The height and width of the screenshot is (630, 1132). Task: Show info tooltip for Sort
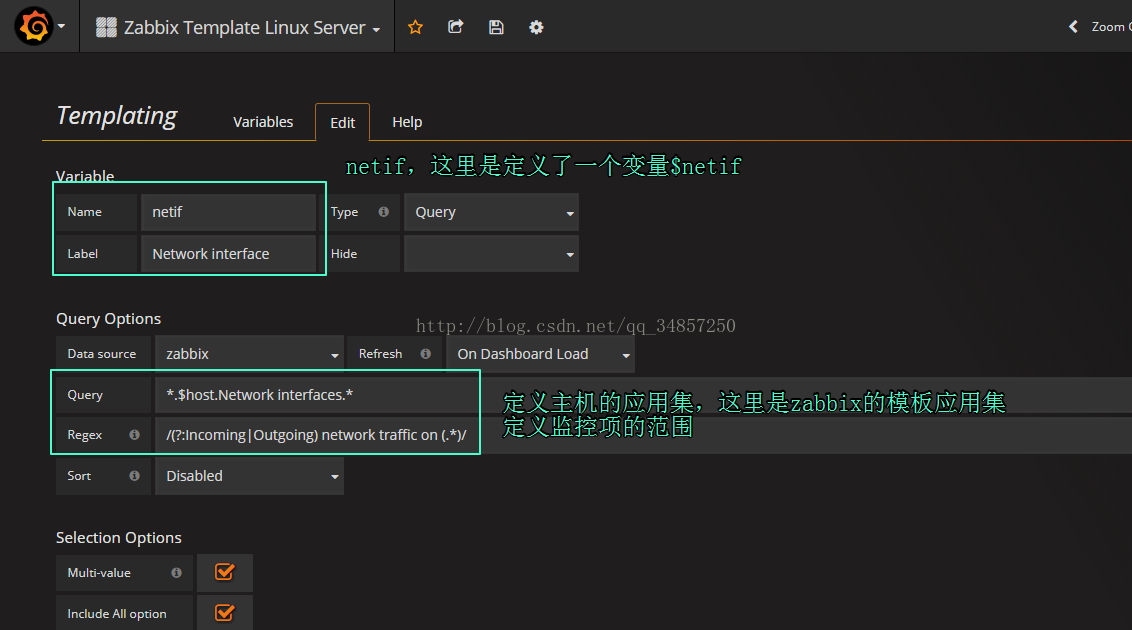(134, 476)
